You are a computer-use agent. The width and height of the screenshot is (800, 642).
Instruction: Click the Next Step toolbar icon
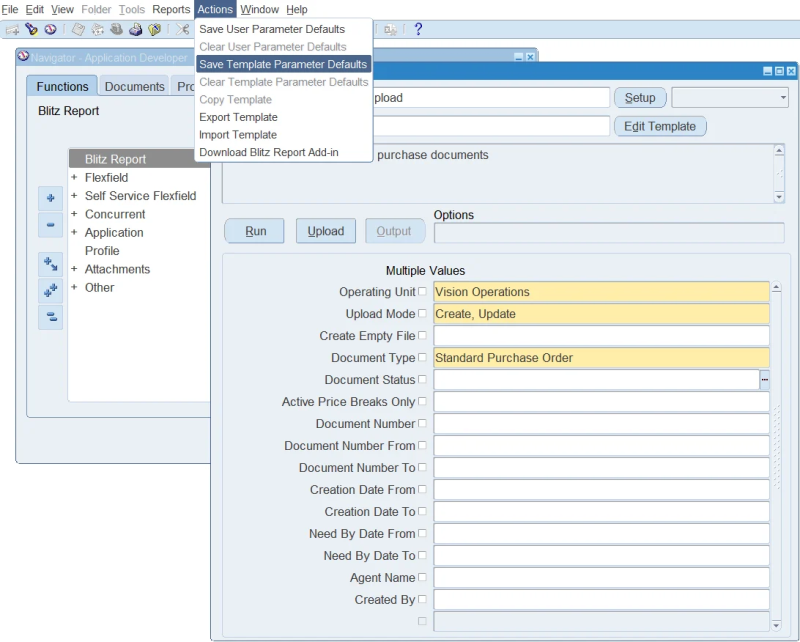coord(97,30)
